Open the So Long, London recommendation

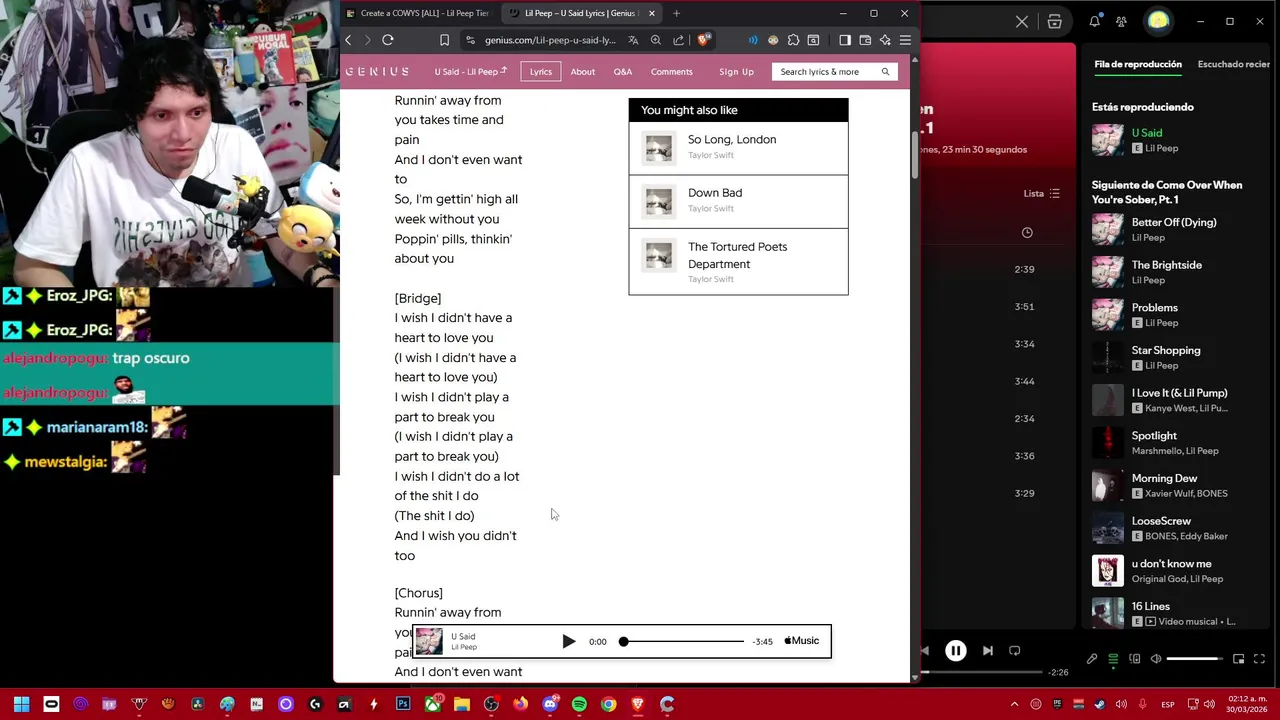tap(738, 148)
